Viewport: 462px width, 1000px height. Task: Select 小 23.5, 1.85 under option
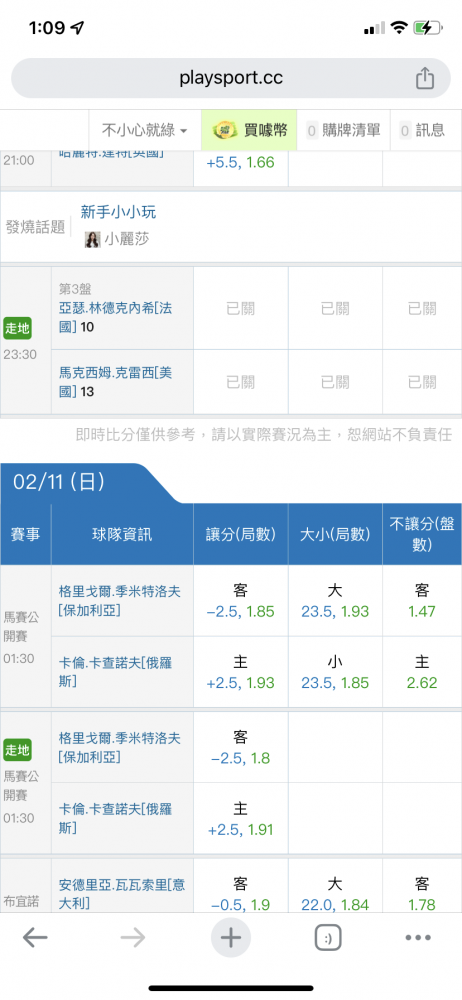tap(335, 672)
